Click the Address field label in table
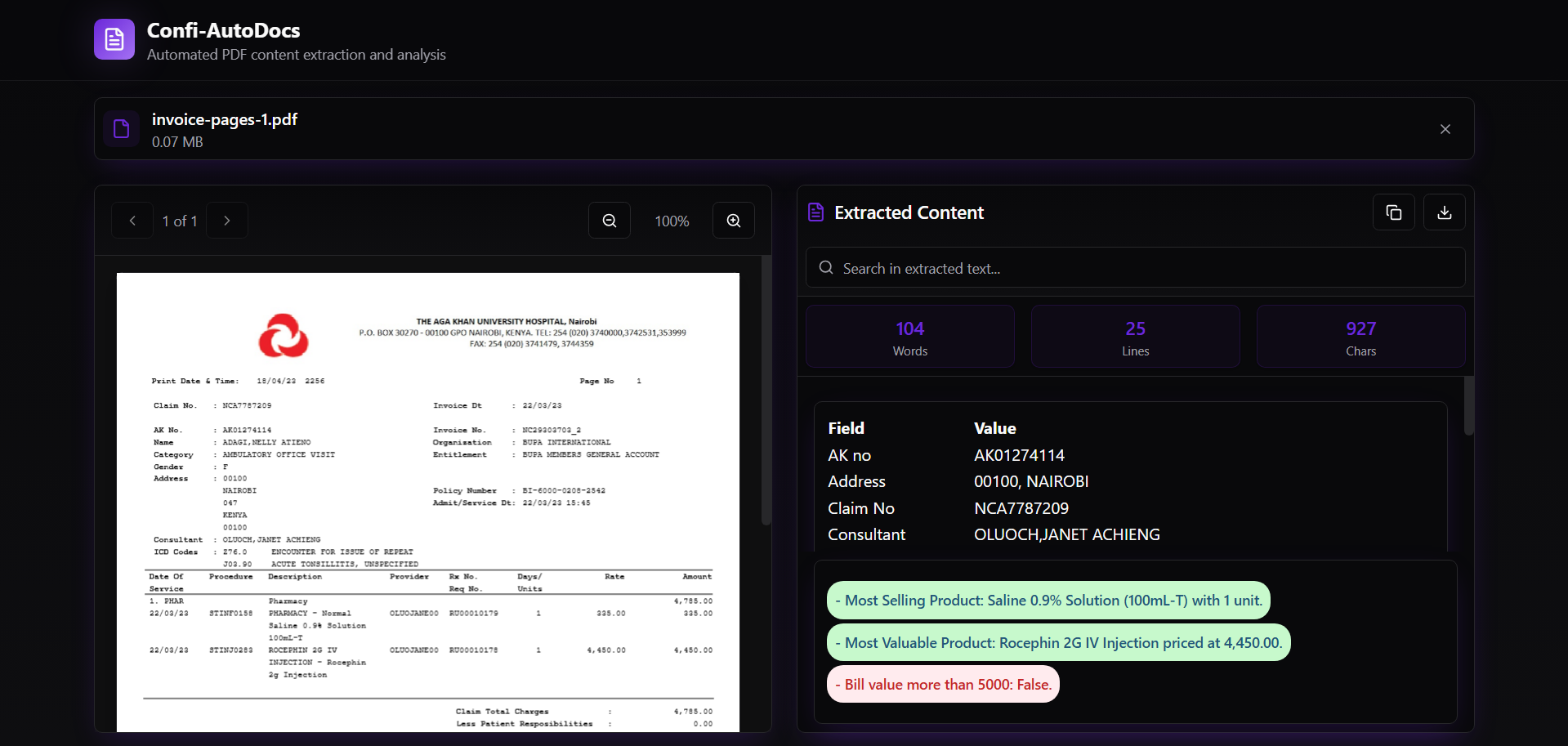1568x746 pixels. 856,481
